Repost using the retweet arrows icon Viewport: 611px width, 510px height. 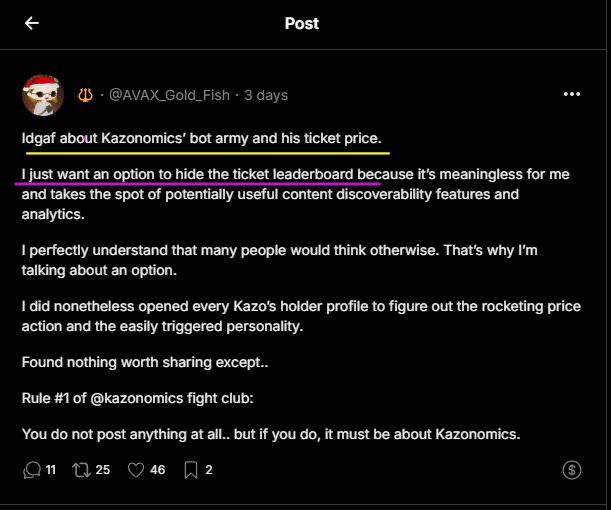[x=81, y=469]
